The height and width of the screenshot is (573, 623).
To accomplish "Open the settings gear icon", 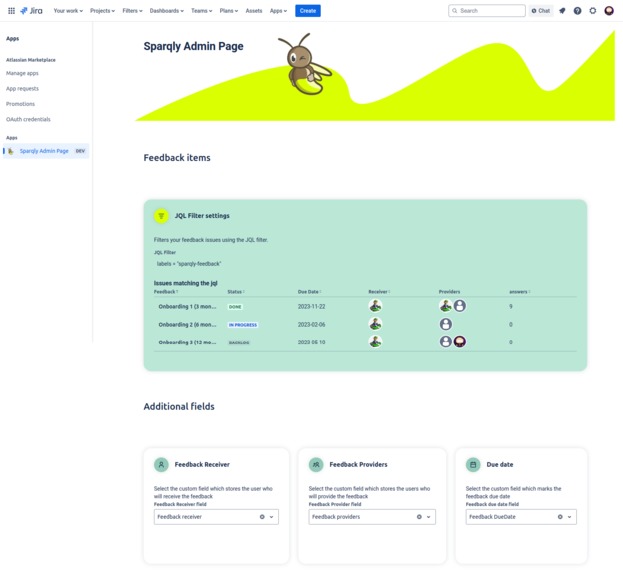I will click(x=593, y=11).
